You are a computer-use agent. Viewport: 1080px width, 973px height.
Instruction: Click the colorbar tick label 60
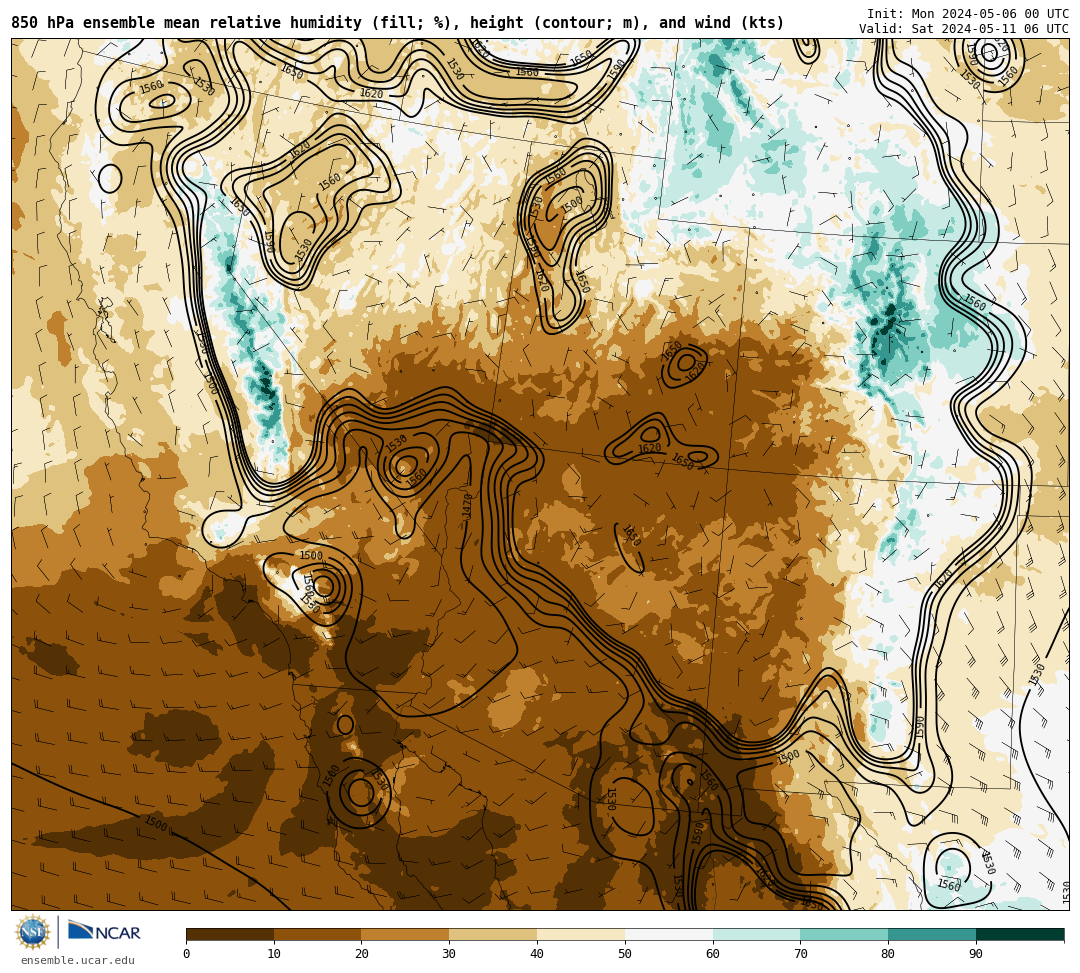pyautogui.click(x=713, y=954)
